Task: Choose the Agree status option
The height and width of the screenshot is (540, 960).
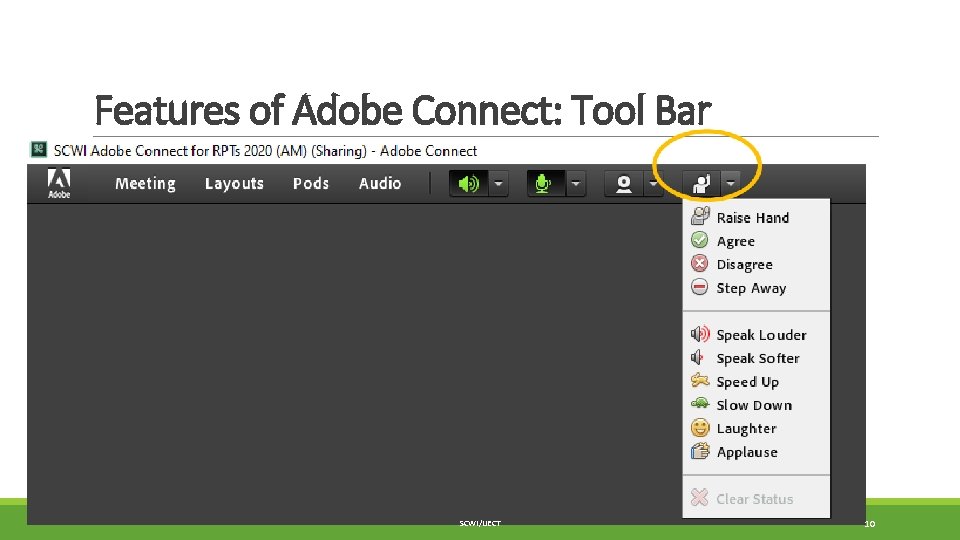Action: [x=756, y=241]
